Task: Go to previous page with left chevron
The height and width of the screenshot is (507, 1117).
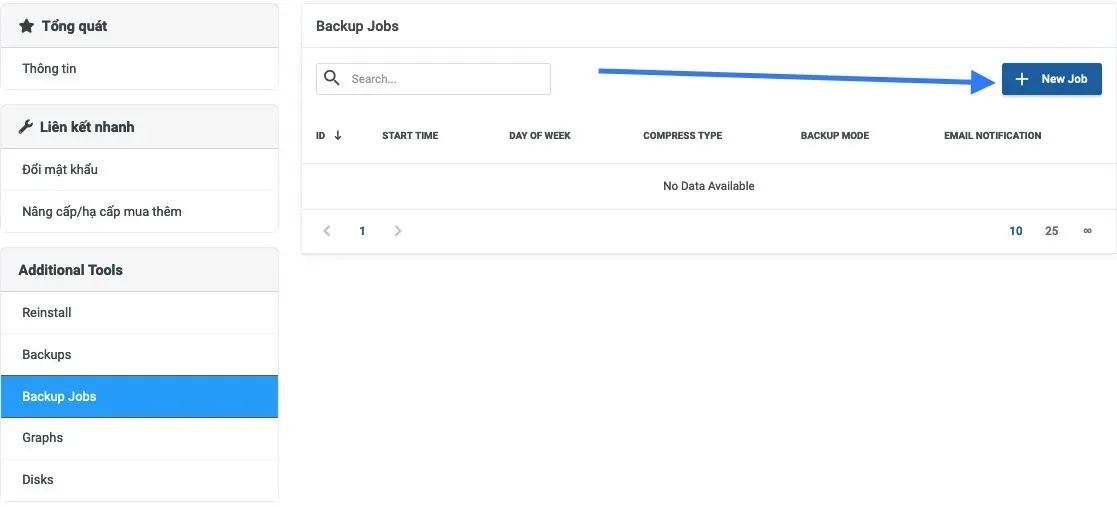Action: coord(327,231)
